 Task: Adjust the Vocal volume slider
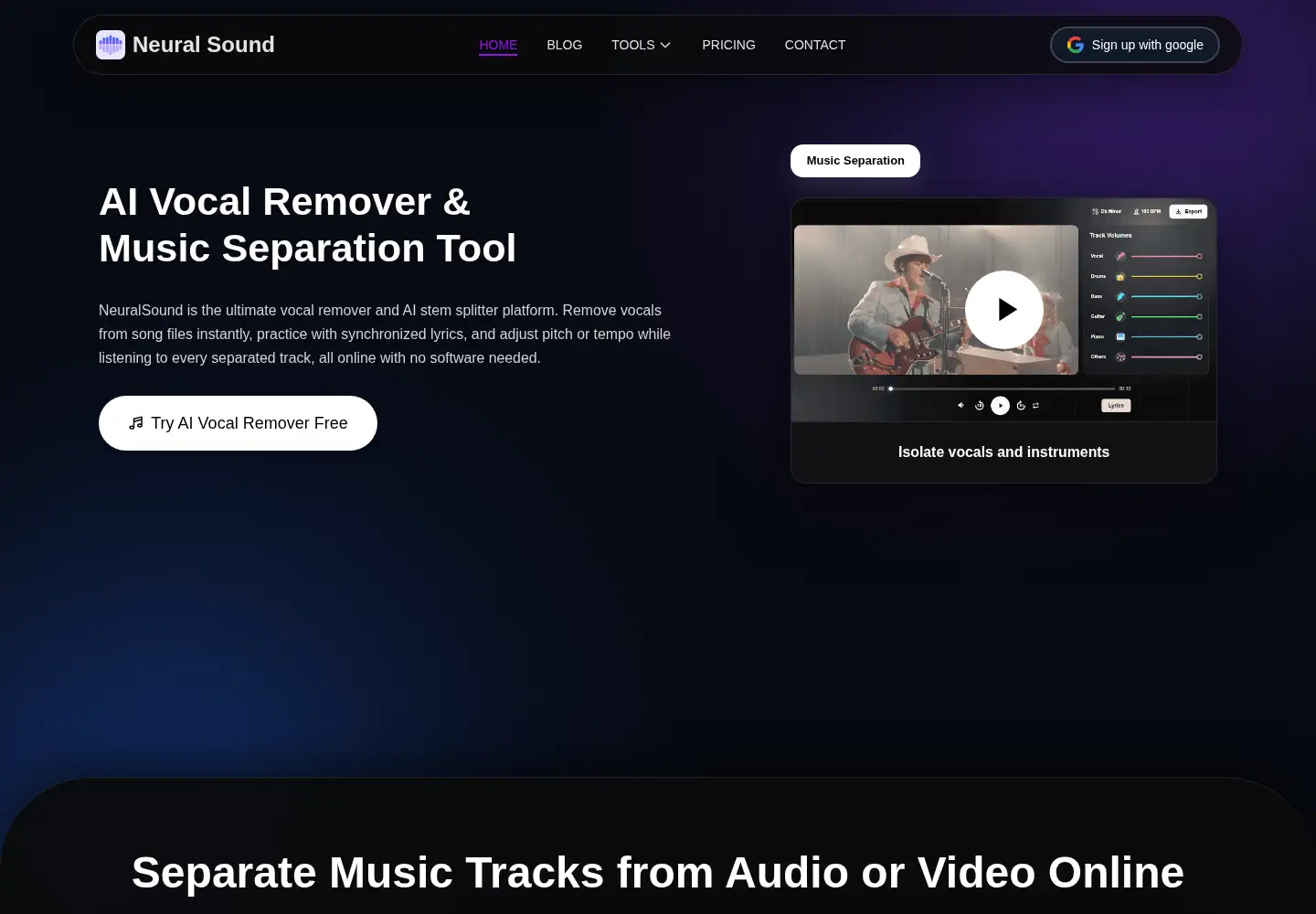1165,256
